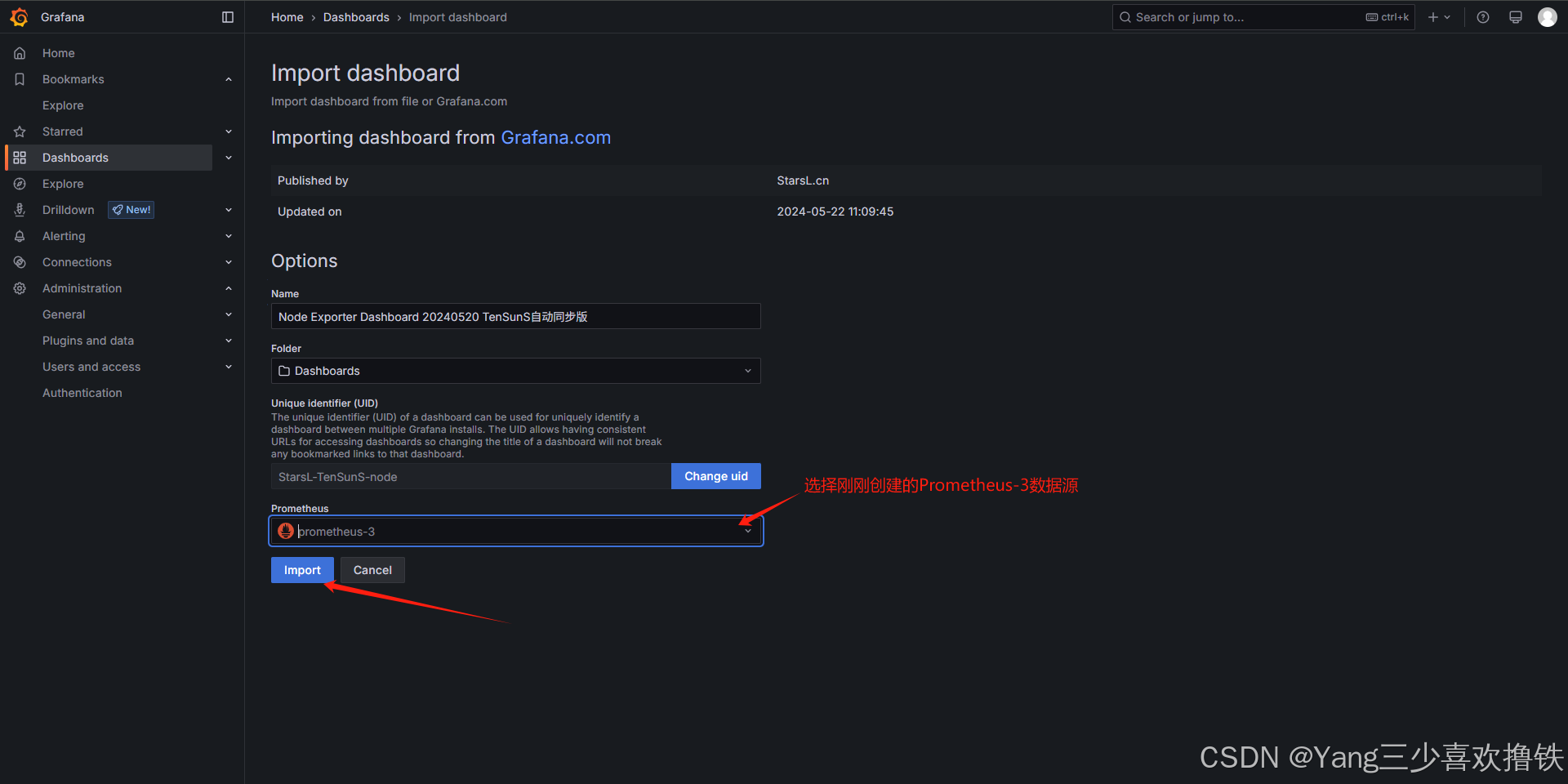Screen dimensions: 1568x784
Task: Click the Starred star icon
Action: 20,131
